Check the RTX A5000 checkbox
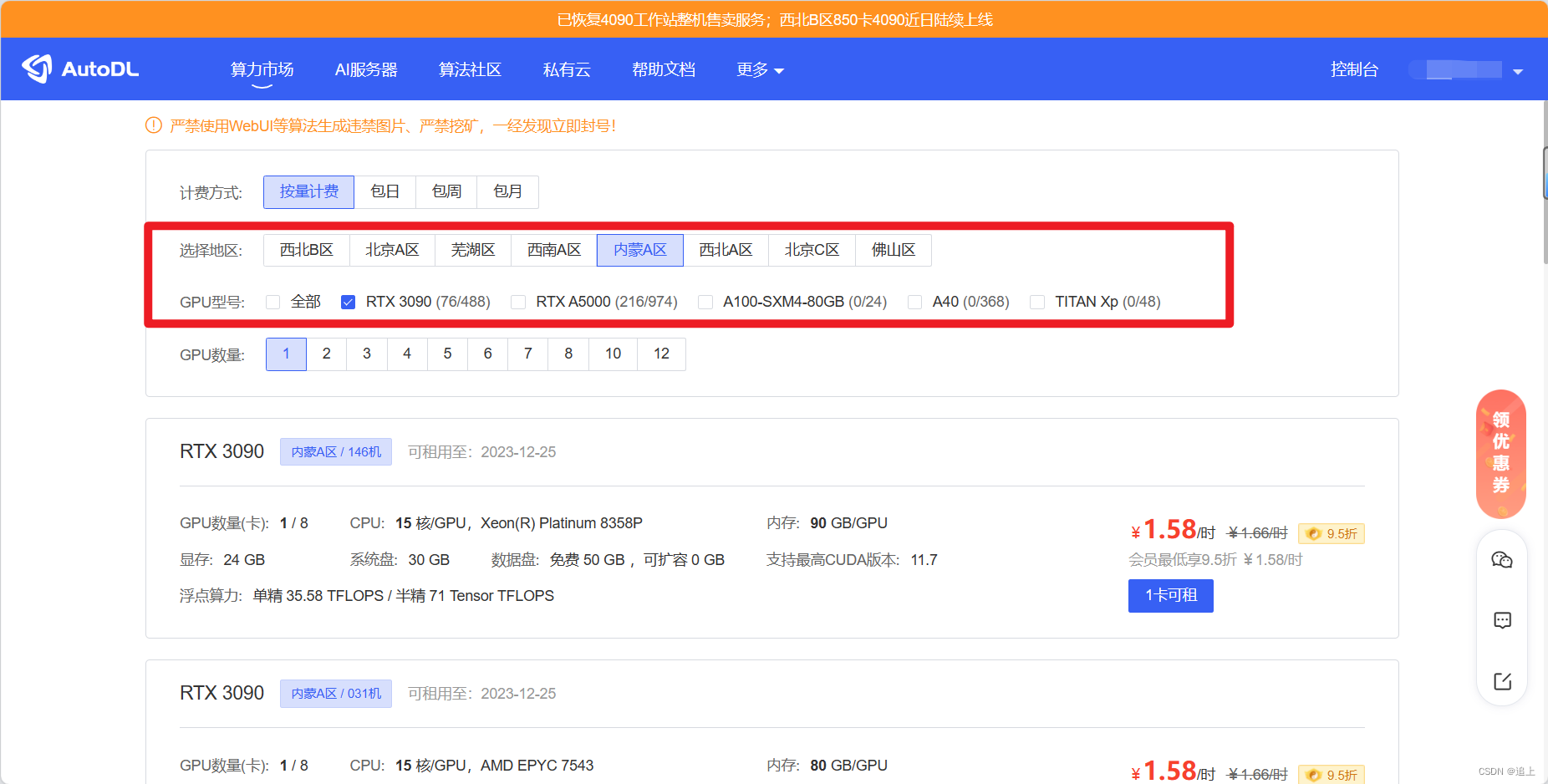Image resolution: width=1548 pixels, height=784 pixels. [x=518, y=302]
